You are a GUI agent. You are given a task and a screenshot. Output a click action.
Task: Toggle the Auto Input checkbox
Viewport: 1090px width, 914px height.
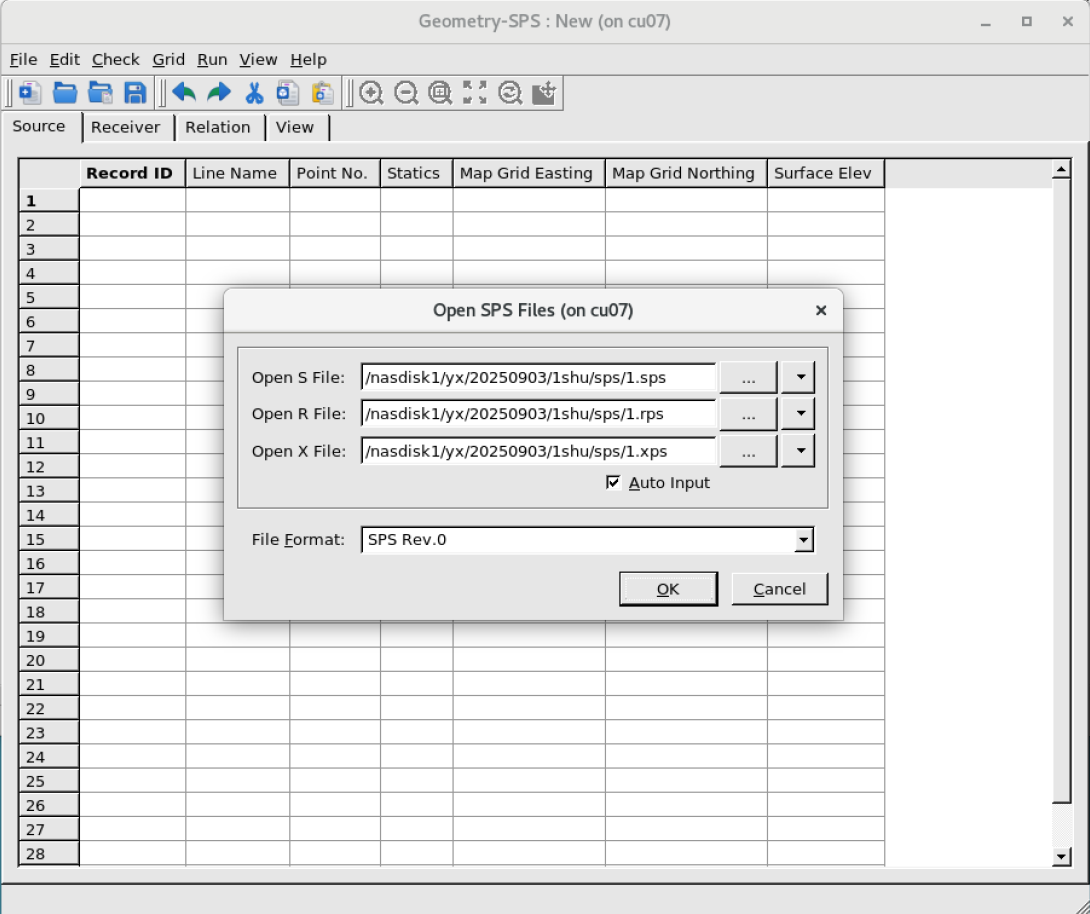(614, 483)
